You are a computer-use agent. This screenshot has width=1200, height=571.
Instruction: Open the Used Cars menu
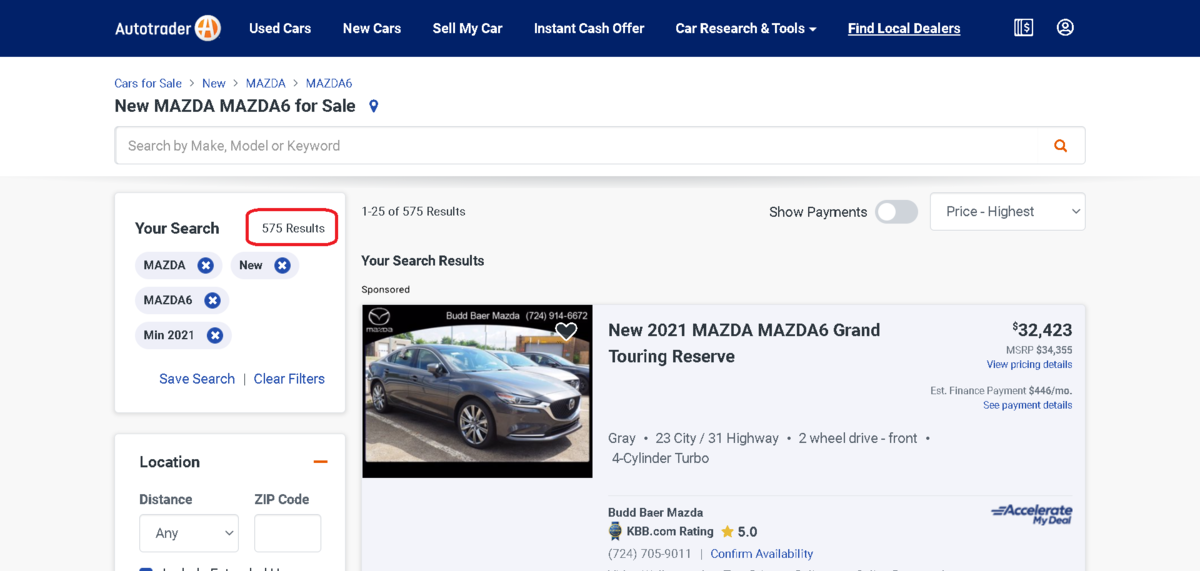(280, 28)
